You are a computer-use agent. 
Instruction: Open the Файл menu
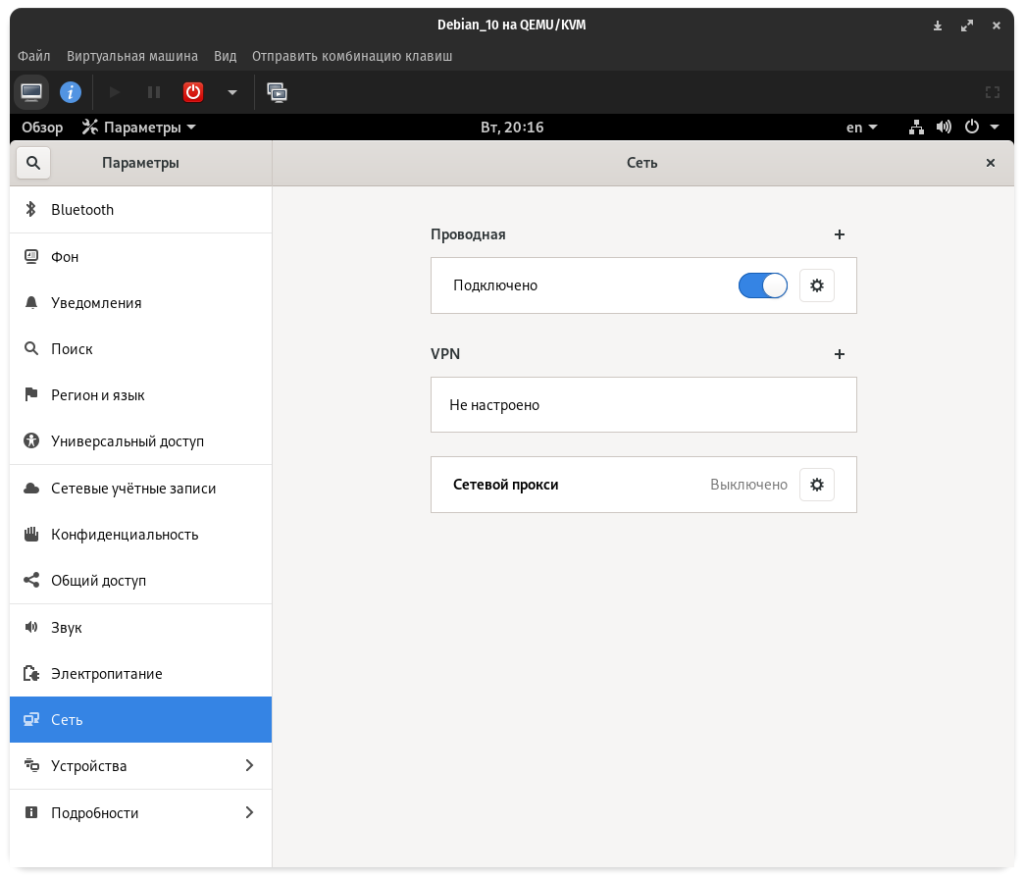point(34,56)
